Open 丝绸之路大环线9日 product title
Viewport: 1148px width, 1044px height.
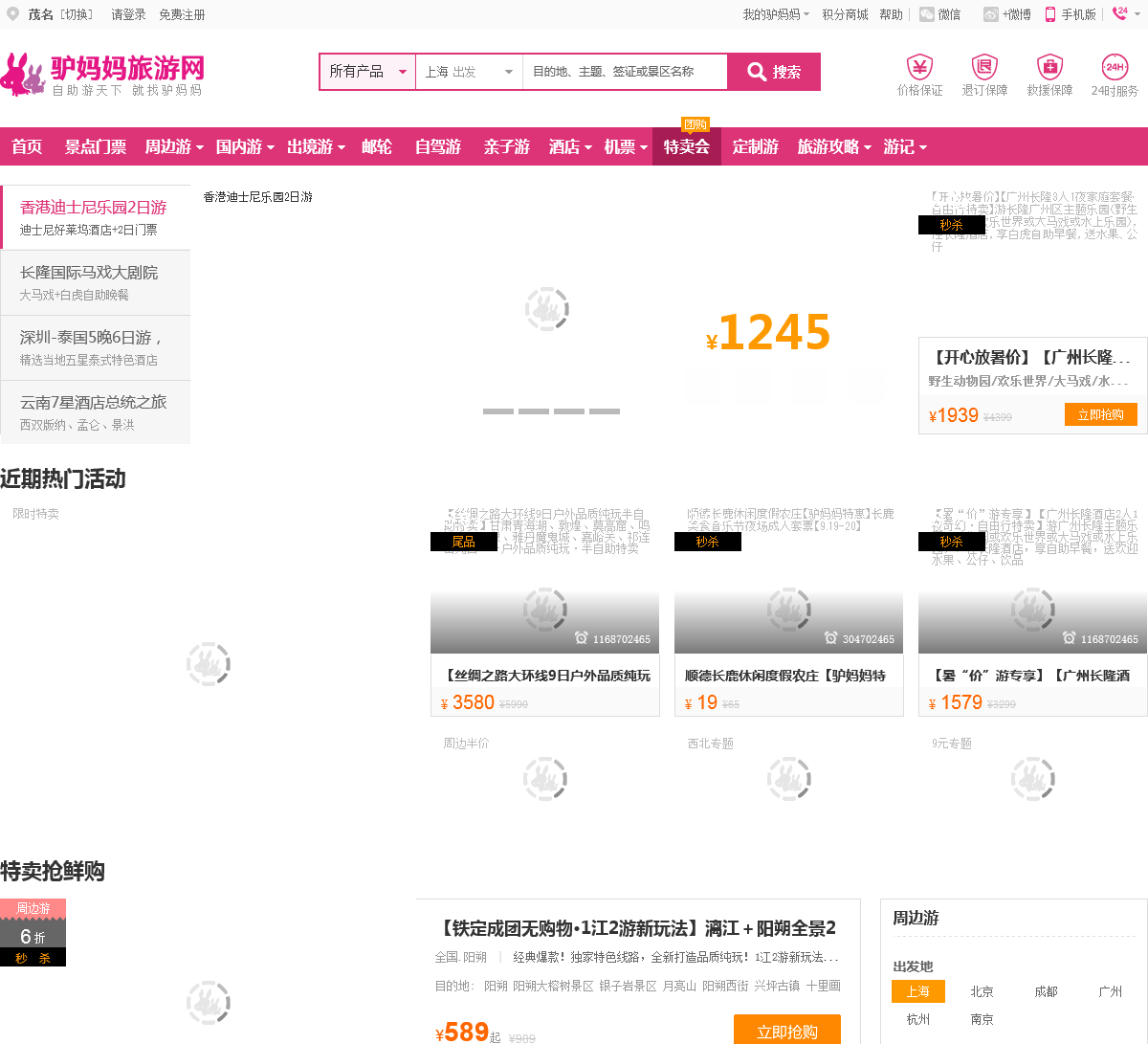[545, 676]
